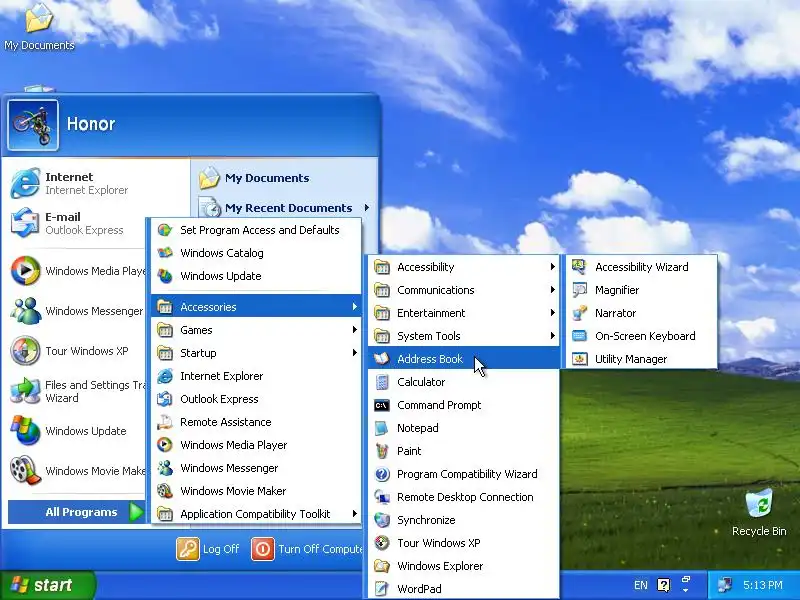Click the All Programs button
The height and width of the screenshot is (600, 800).
pyautogui.click(x=77, y=512)
